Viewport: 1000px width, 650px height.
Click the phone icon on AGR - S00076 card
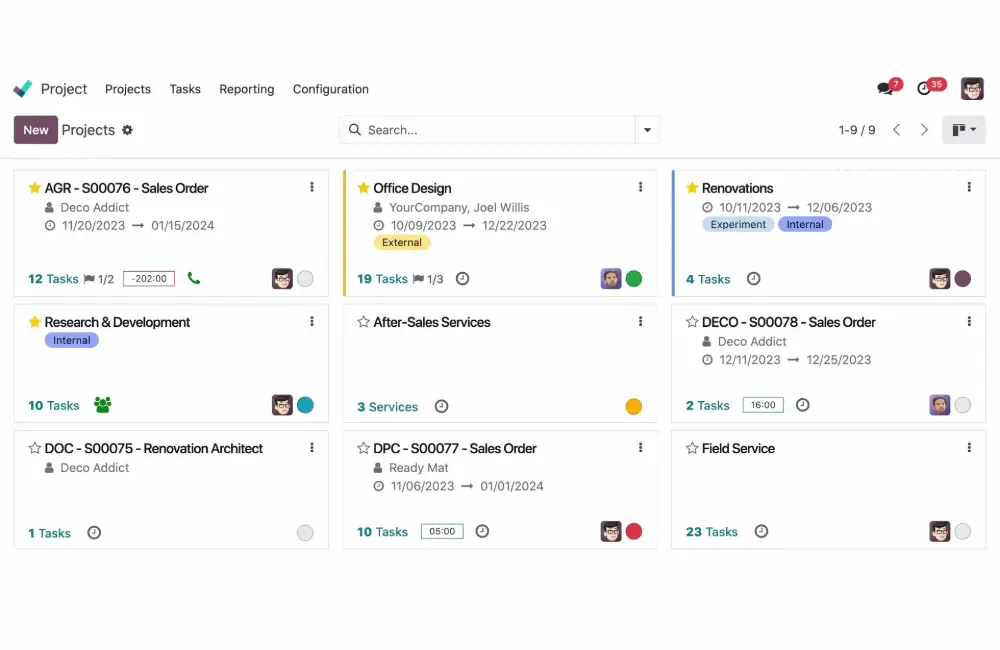pyautogui.click(x=194, y=279)
